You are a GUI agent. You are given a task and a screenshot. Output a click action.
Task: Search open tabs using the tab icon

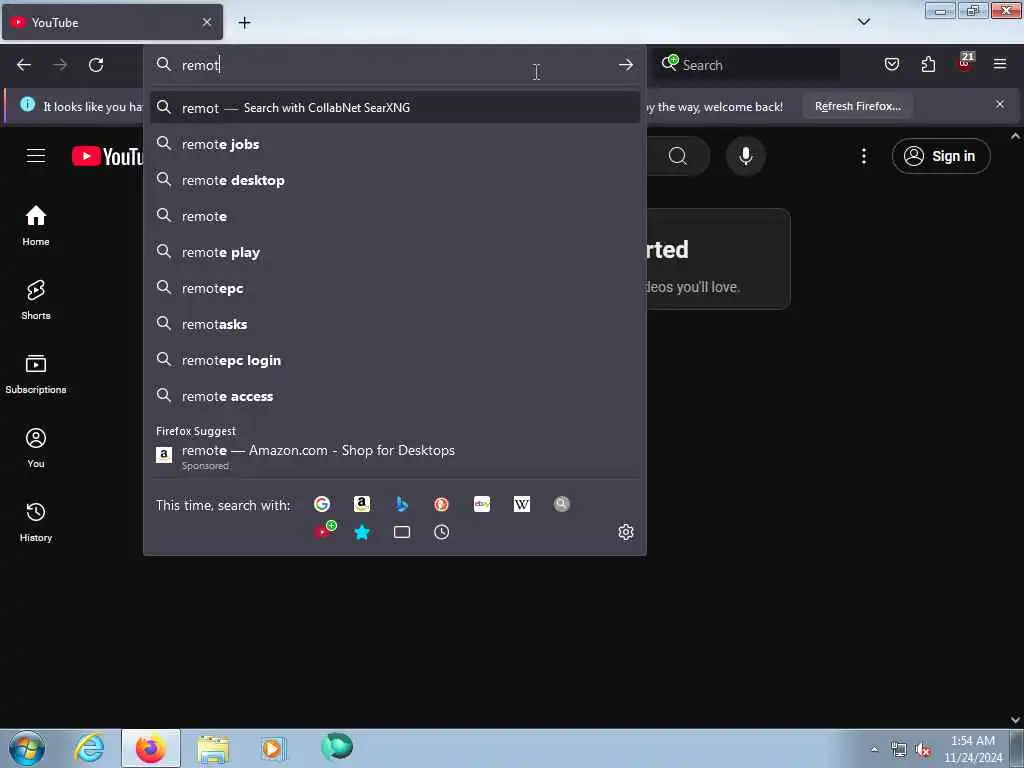click(402, 532)
